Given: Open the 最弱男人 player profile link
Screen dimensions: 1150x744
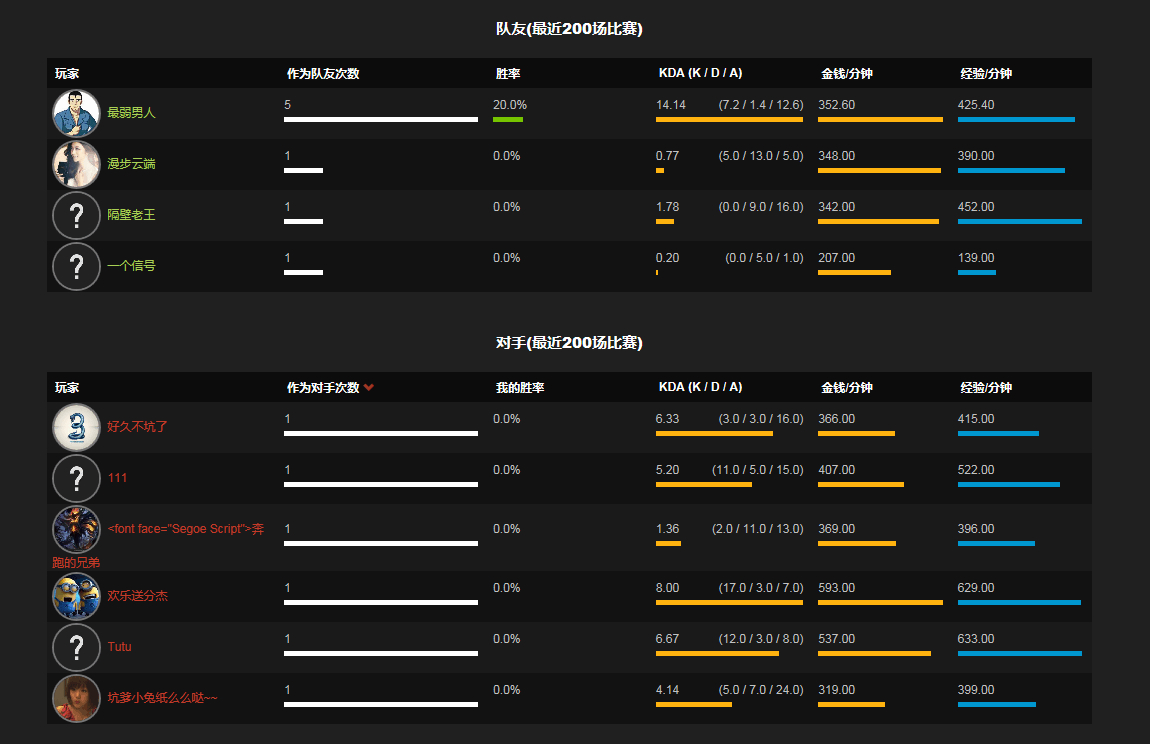Looking at the screenshot, I should (x=131, y=113).
